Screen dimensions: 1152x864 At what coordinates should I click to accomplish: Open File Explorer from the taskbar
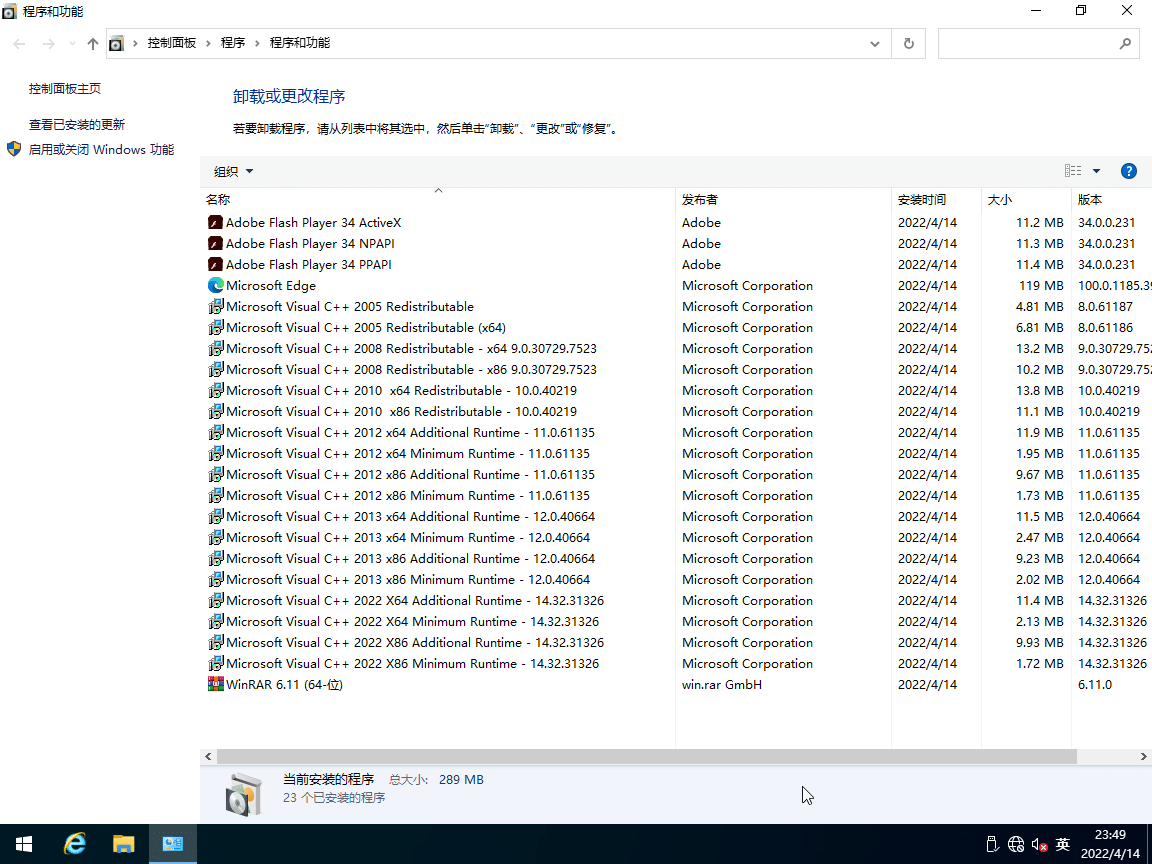point(123,844)
